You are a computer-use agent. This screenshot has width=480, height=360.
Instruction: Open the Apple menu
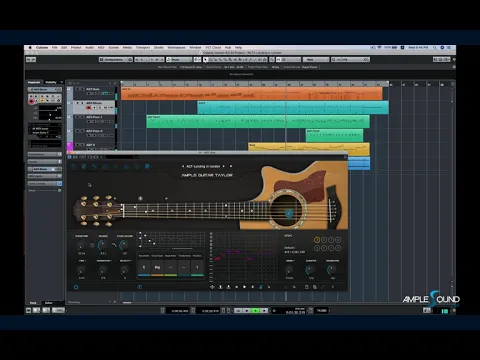pyautogui.click(x=30, y=48)
